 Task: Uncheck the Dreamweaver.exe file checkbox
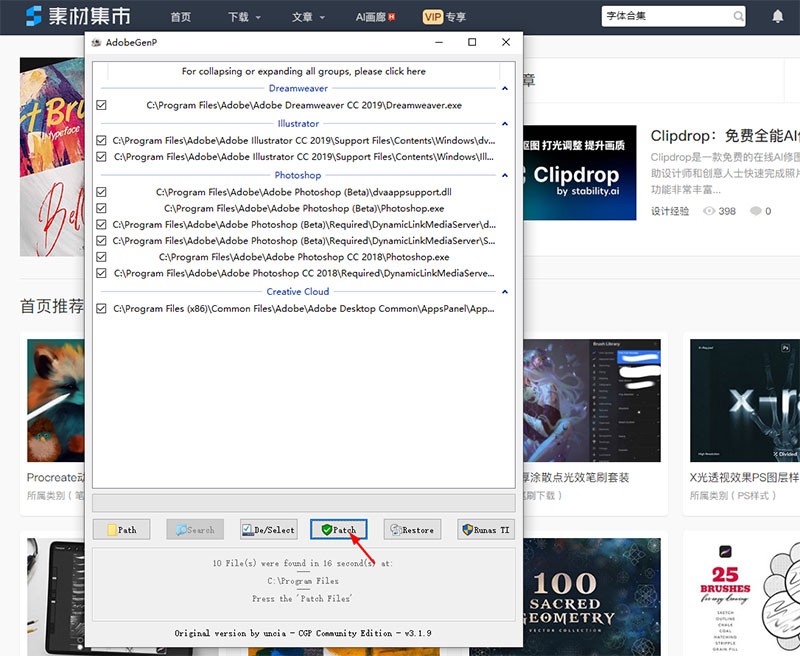coord(102,105)
